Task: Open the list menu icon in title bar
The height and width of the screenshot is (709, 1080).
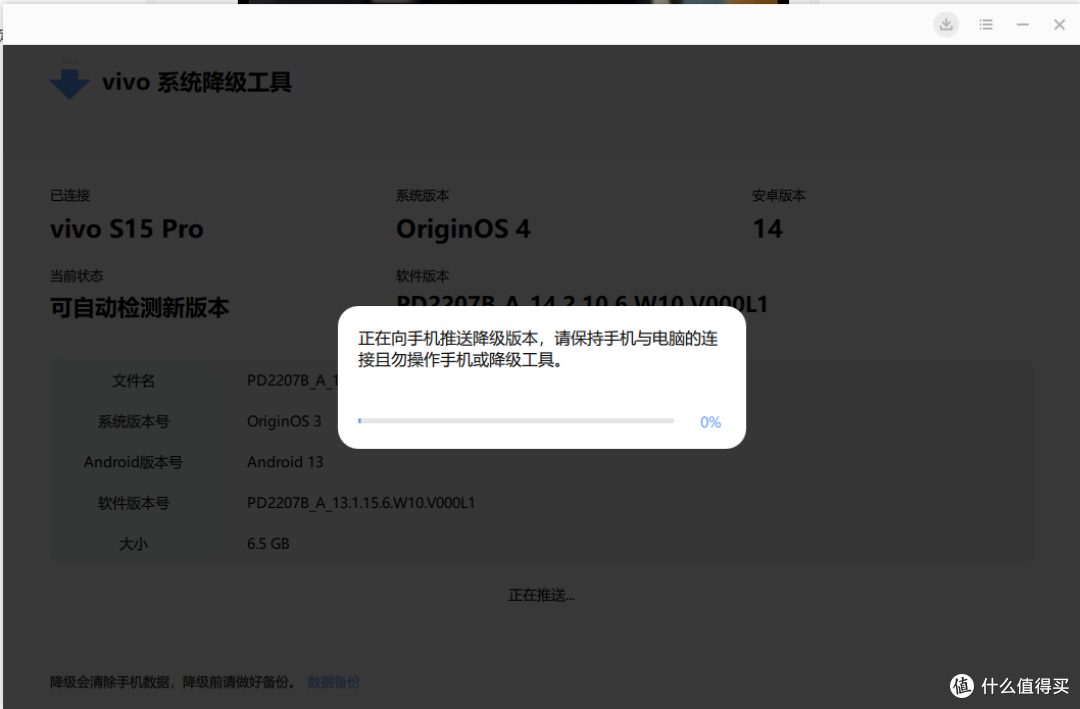Action: 986,25
